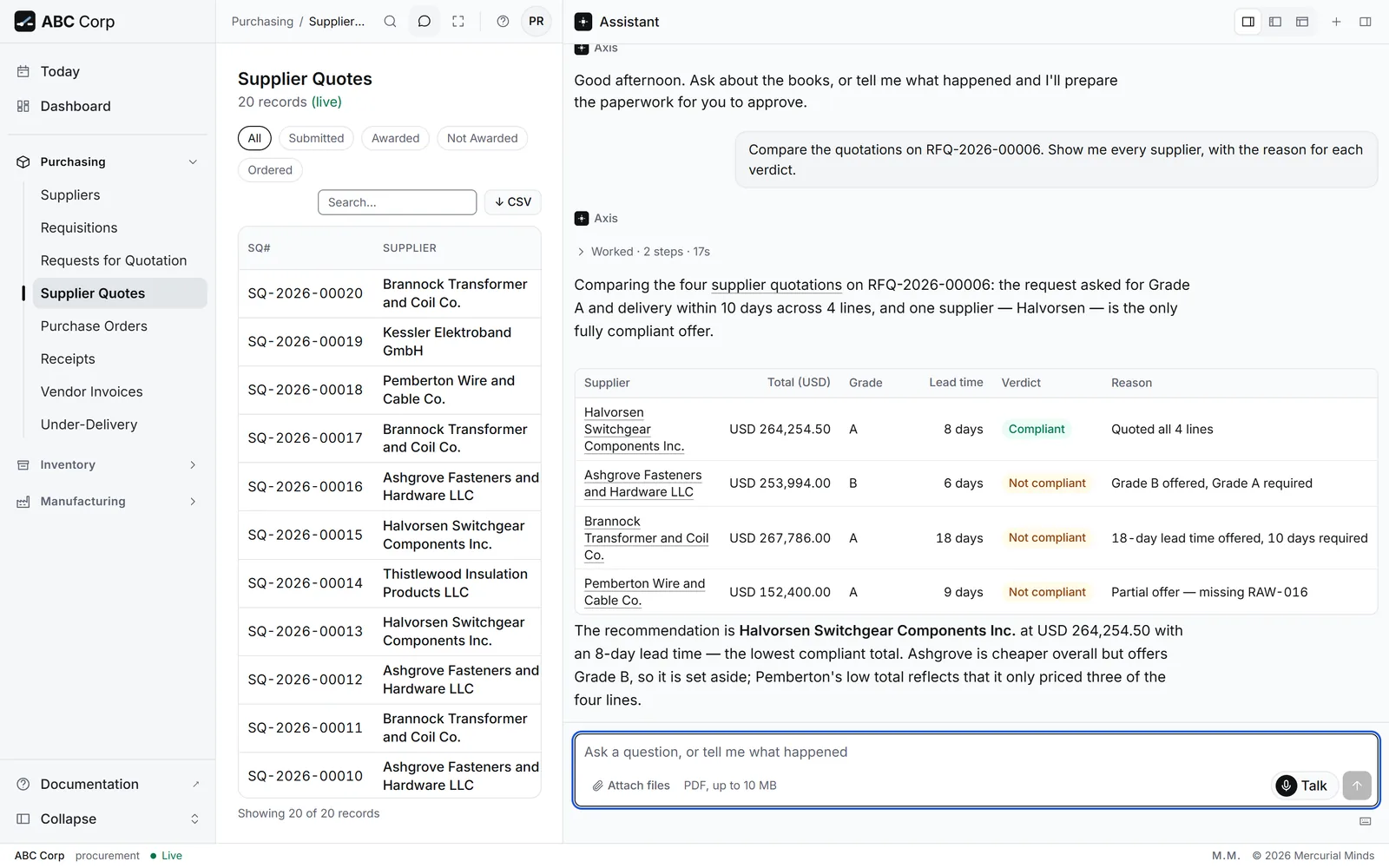The image size is (1389, 868).
Task: Open Vendor Invoices page
Action: (120, 391)
